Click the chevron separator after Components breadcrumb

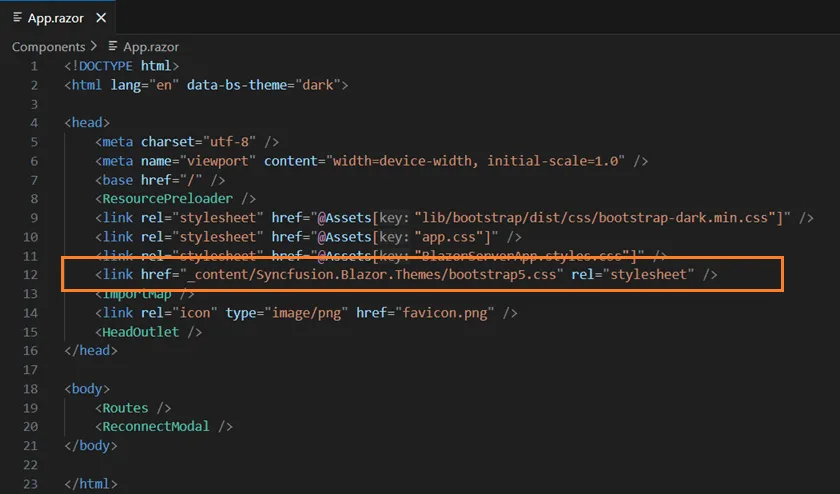(94, 46)
